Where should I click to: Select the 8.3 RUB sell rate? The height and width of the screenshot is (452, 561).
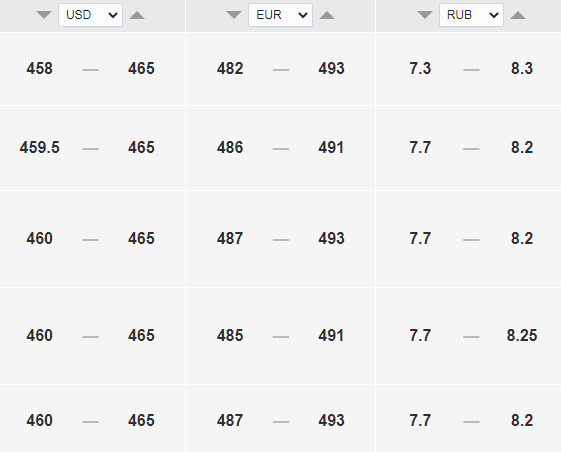click(522, 68)
